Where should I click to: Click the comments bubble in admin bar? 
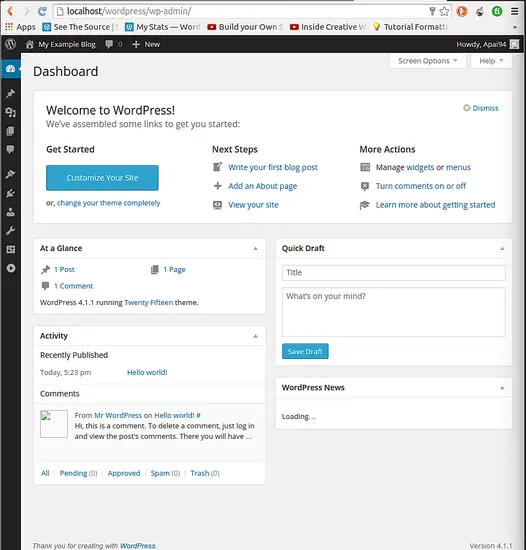click(109, 44)
